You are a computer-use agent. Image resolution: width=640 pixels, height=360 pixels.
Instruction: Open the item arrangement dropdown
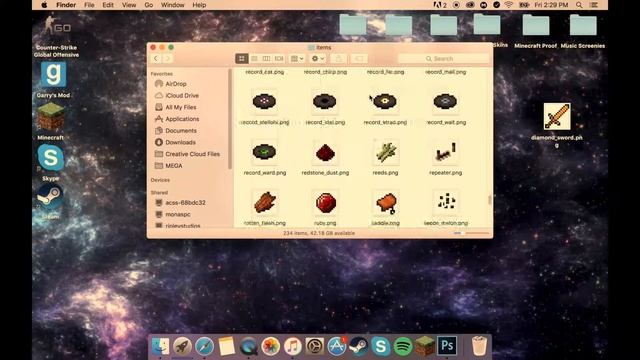(297, 59)
